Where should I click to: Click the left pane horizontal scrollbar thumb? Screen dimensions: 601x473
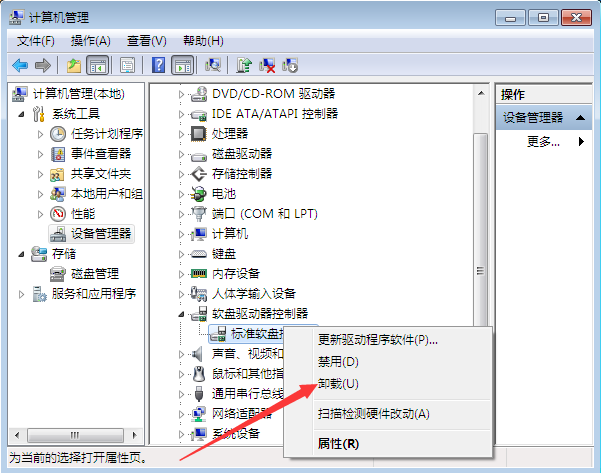(x=76, y=435)
